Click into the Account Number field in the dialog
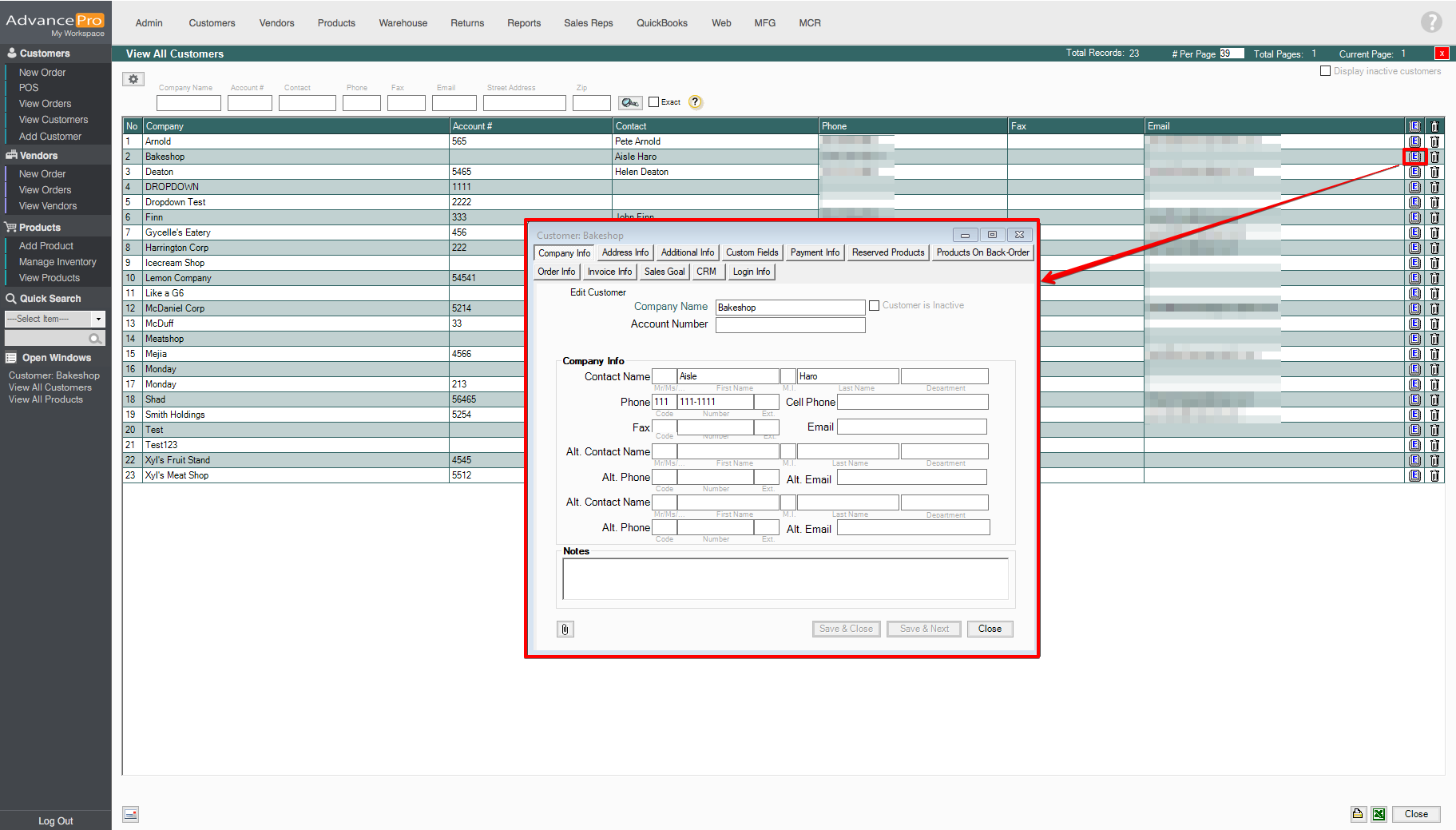Viewport: 1456px width, 830px height. tap(790, 325)
